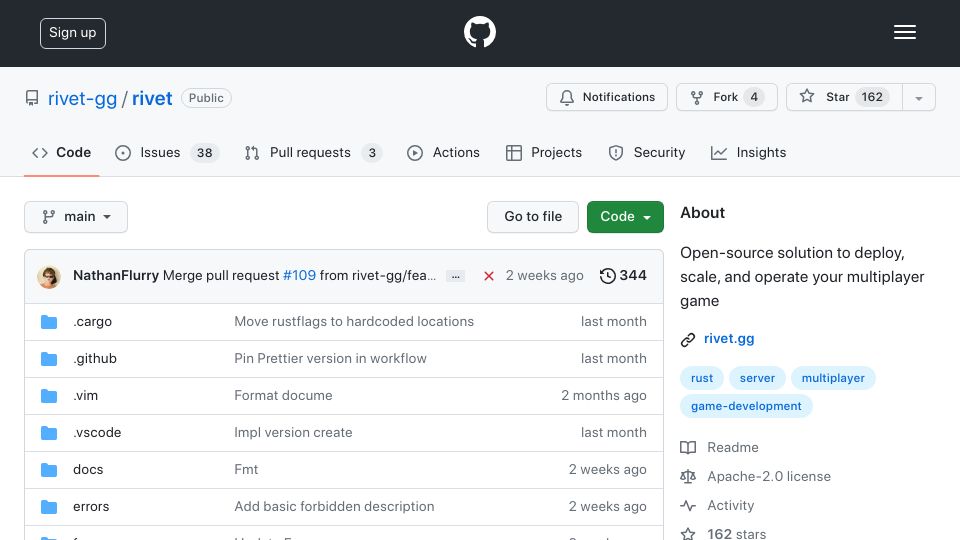Screen dimensions: 960x540
Task: Select the server topic tag
Action: (757, 378)
